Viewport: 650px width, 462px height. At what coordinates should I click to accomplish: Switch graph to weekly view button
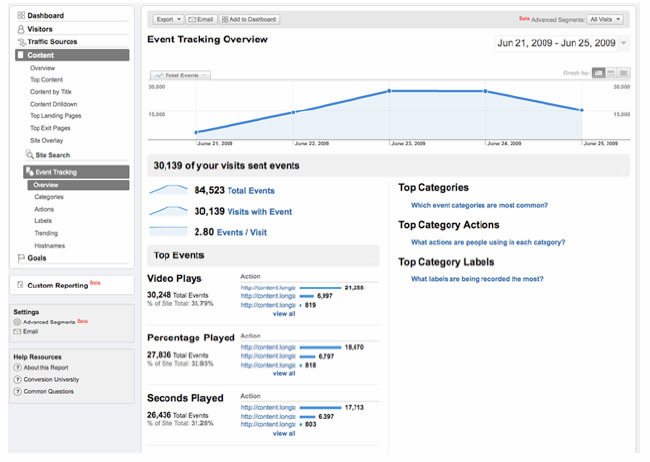coord(611,73)
